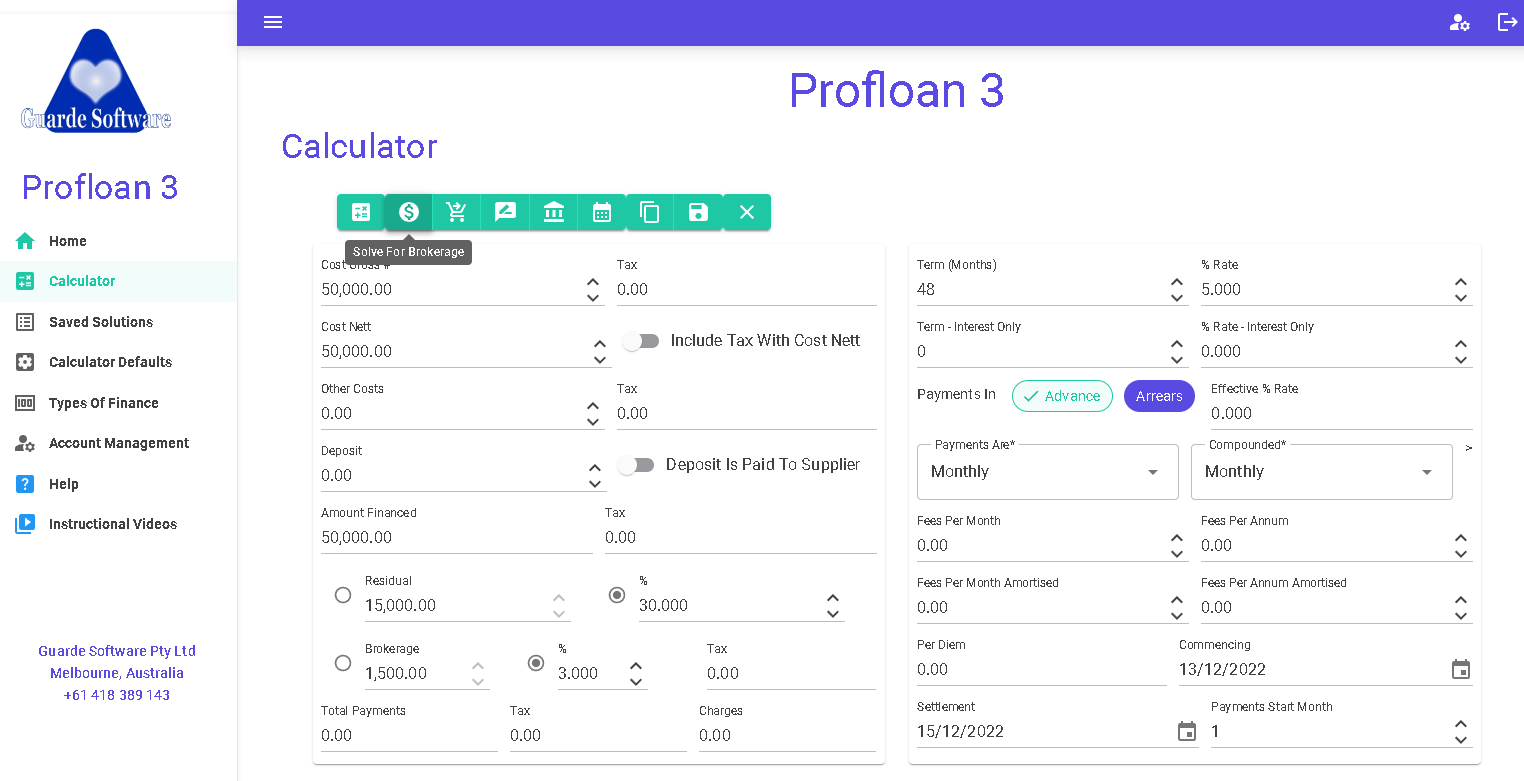Click the Guarde Software logo
Screen dimensions: 1524x781
tap(96, 81)
